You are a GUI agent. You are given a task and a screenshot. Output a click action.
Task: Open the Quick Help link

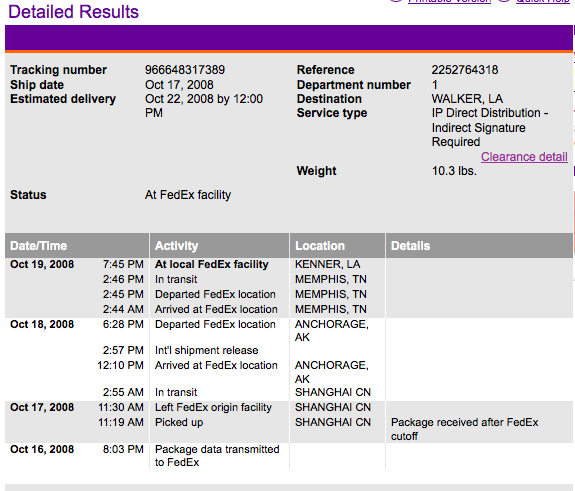pyautogui.click(x=542, y=1)
